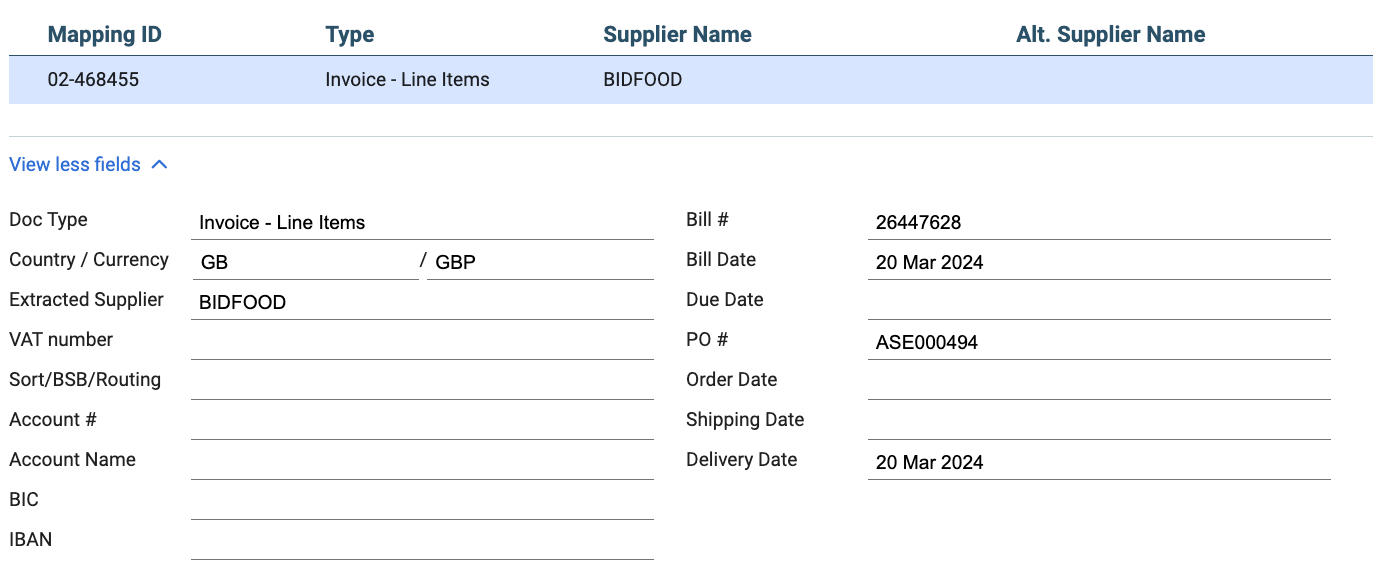Click the Type column header
Viewport: 1373px width, 585px height.
pos(350,35)
